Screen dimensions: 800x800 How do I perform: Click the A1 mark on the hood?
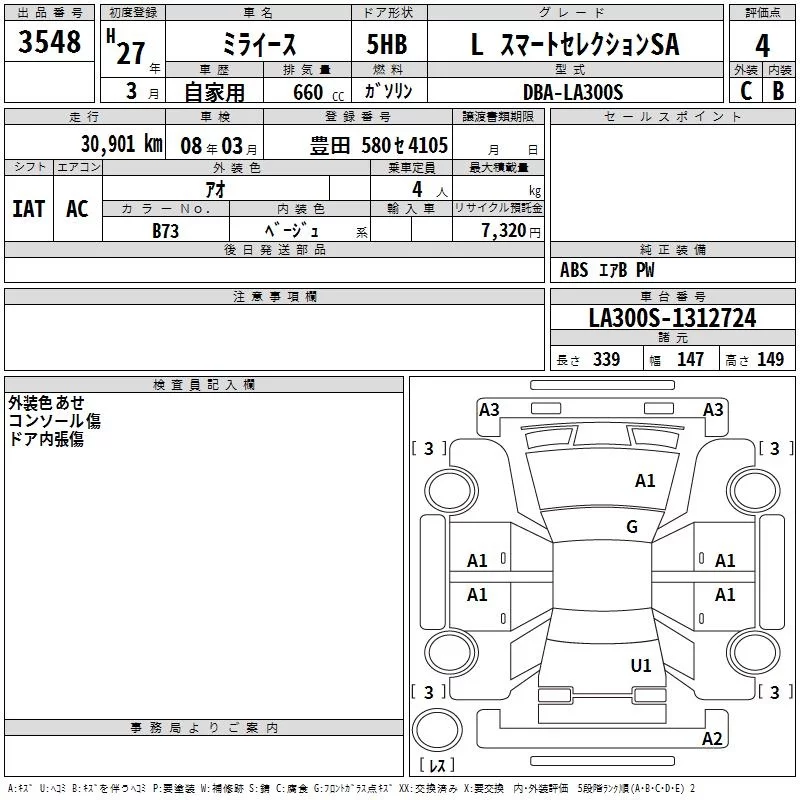tap(645, 480)
